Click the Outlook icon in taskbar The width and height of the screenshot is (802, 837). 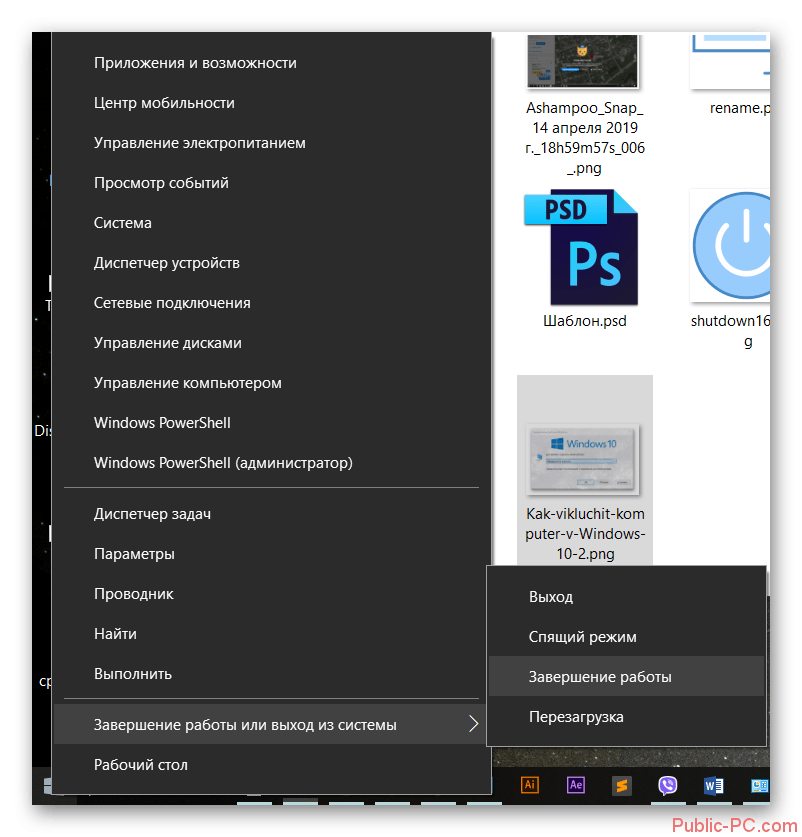[x=759, y=786]
